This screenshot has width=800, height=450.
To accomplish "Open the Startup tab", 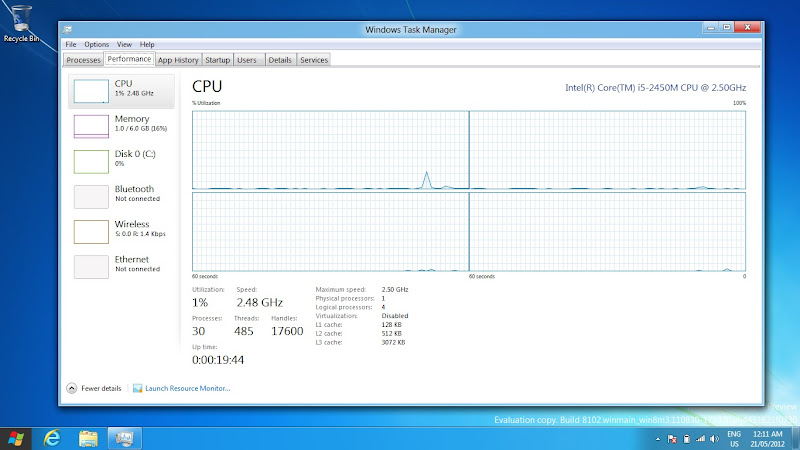I will [217, 60].
